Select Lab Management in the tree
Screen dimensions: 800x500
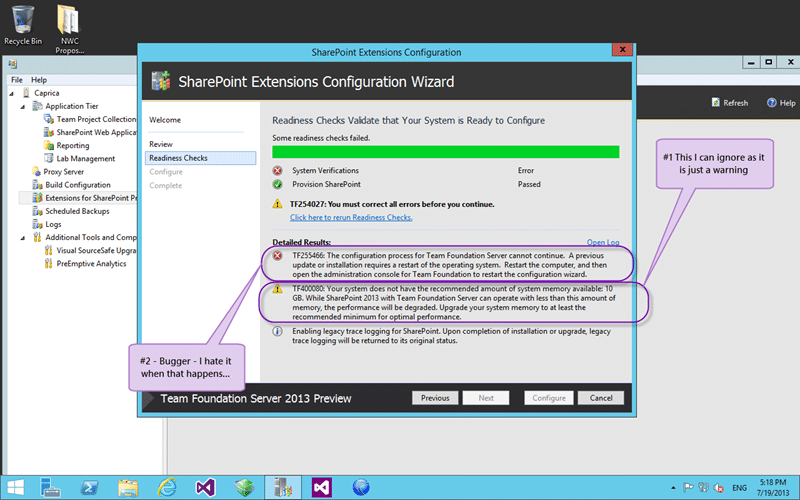[x=85, y=159]
